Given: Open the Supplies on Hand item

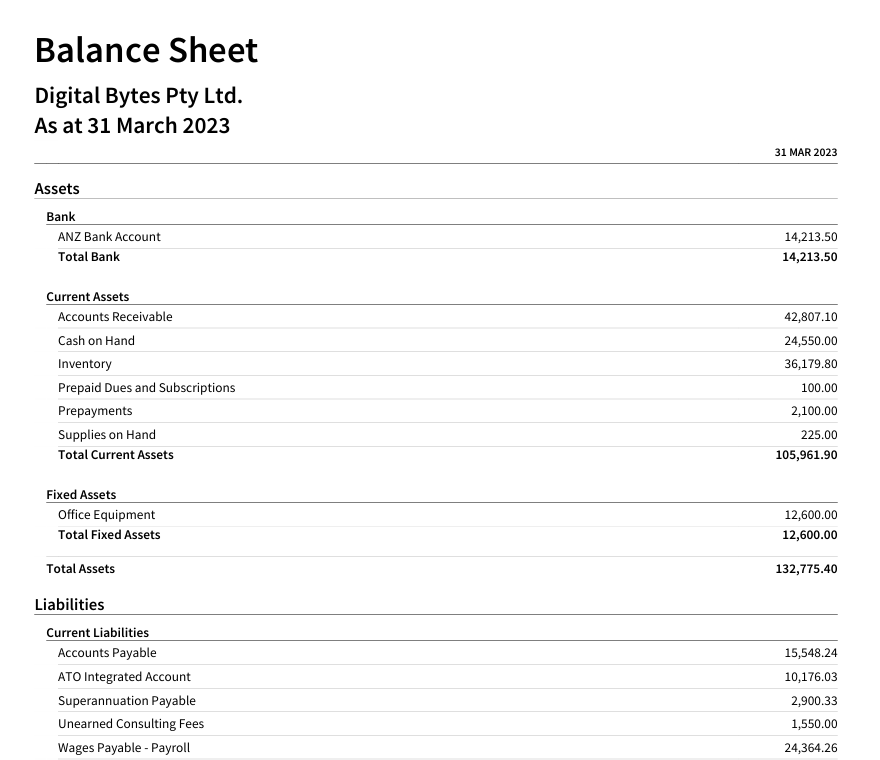Looking at the screenshot, I should coord(107,435).
